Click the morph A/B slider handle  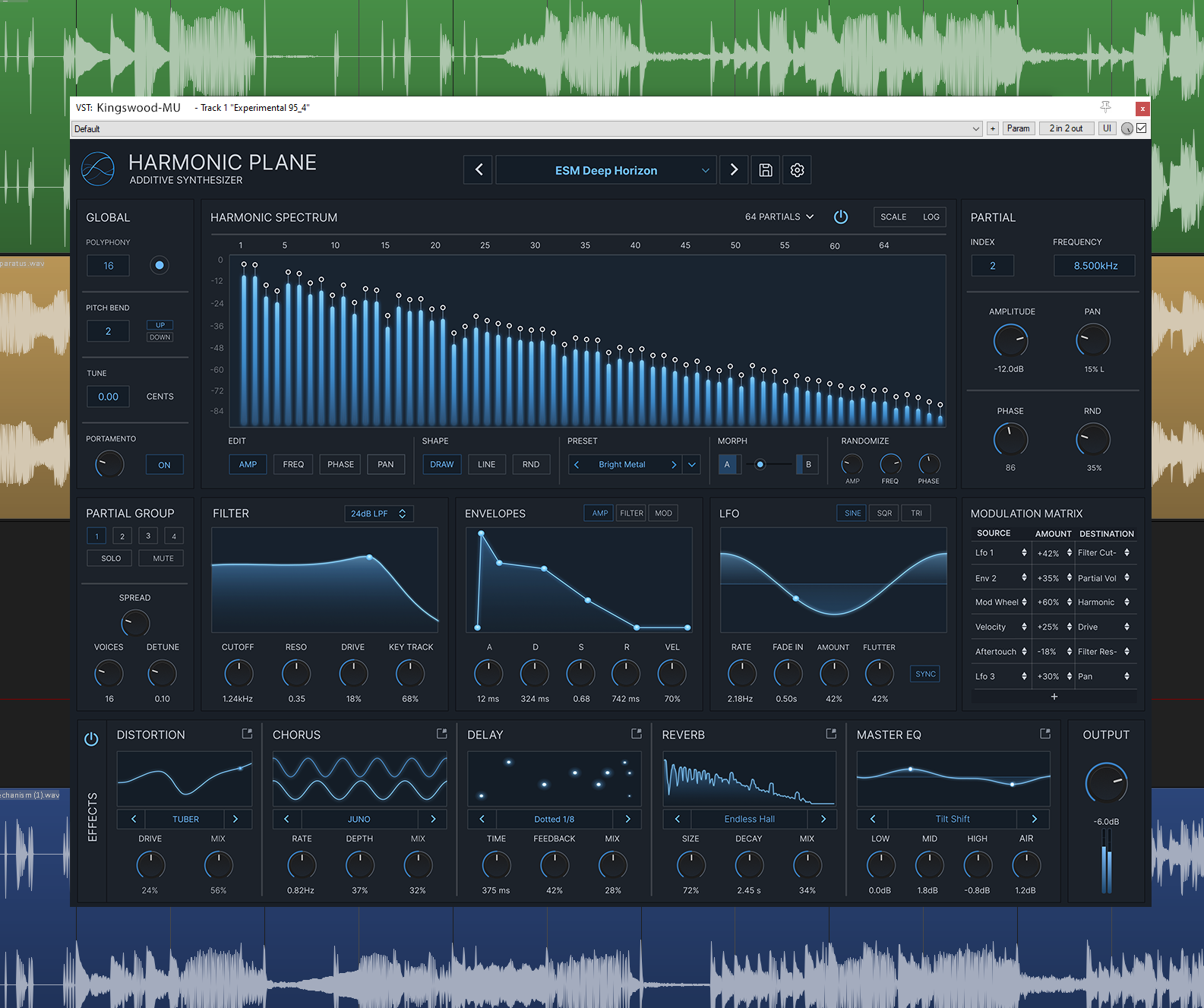[x=760, y=464]
